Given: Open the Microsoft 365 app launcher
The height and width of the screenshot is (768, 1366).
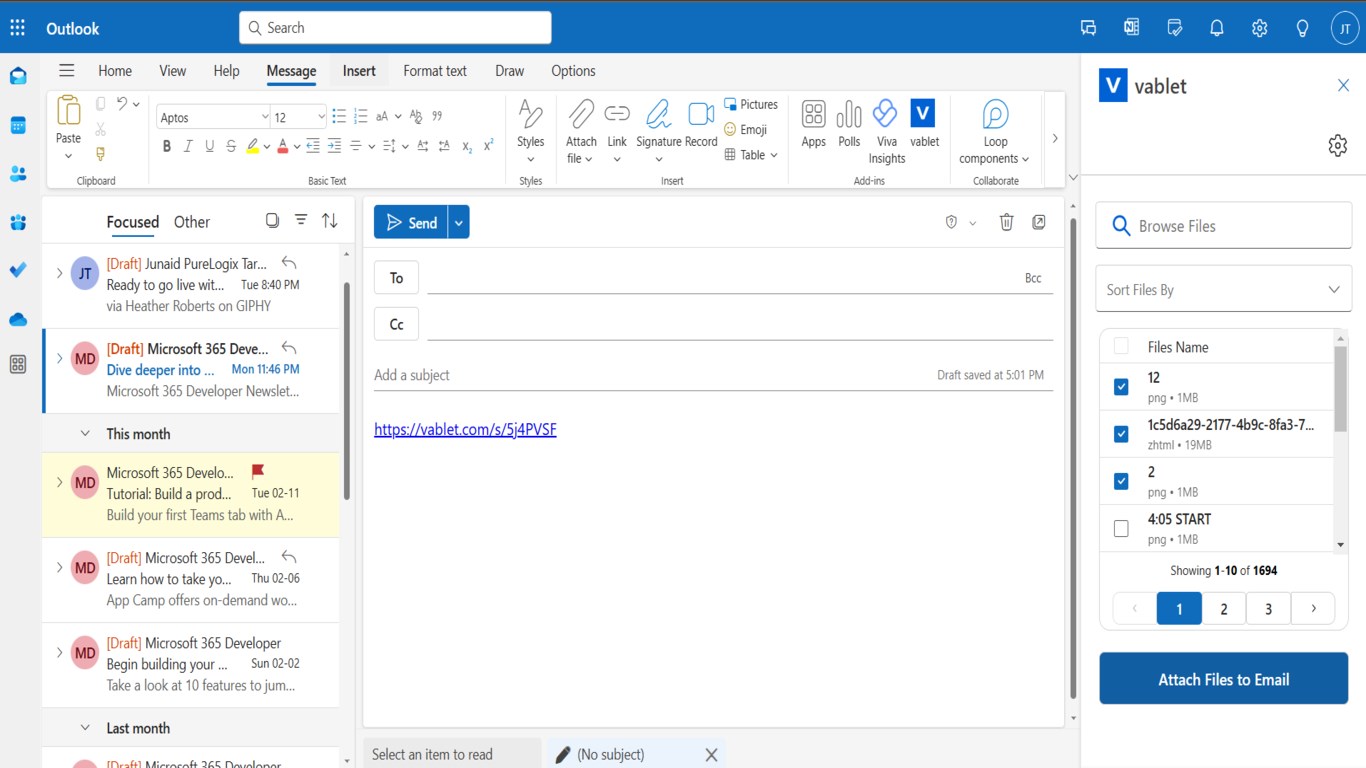Looking at the screenshot, I should point(17,28).
